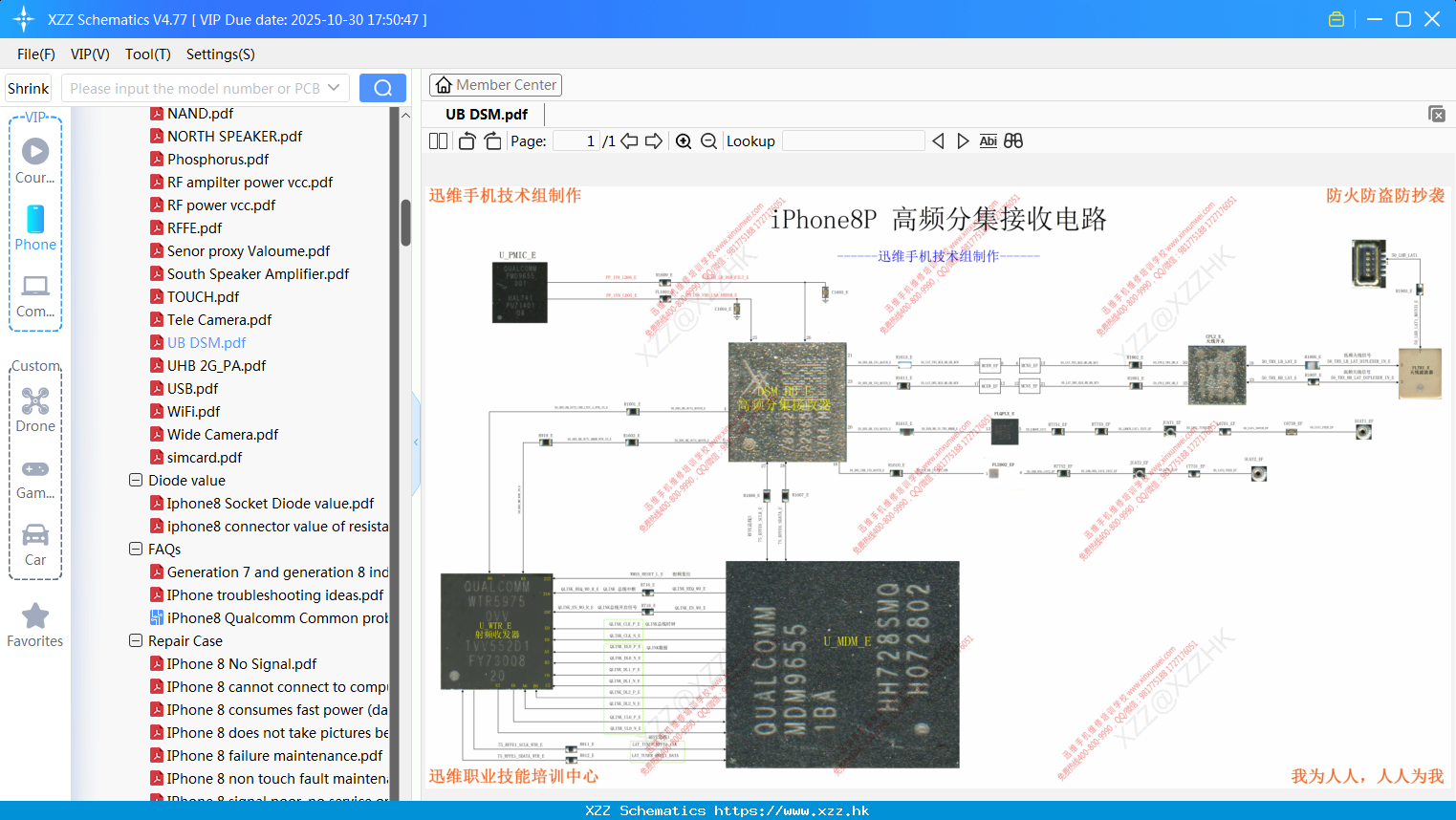Open Phosphorus.pdf
This screenshot has width=1456, height=820.
218,159
